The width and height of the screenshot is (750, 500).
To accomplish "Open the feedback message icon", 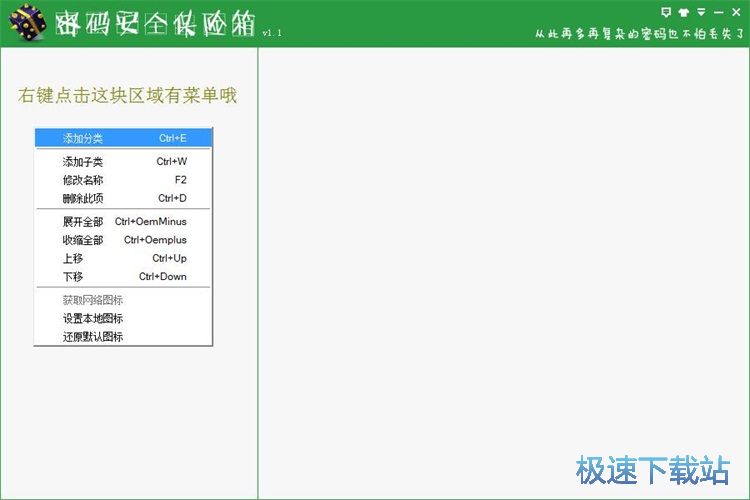I will point(665,12).
